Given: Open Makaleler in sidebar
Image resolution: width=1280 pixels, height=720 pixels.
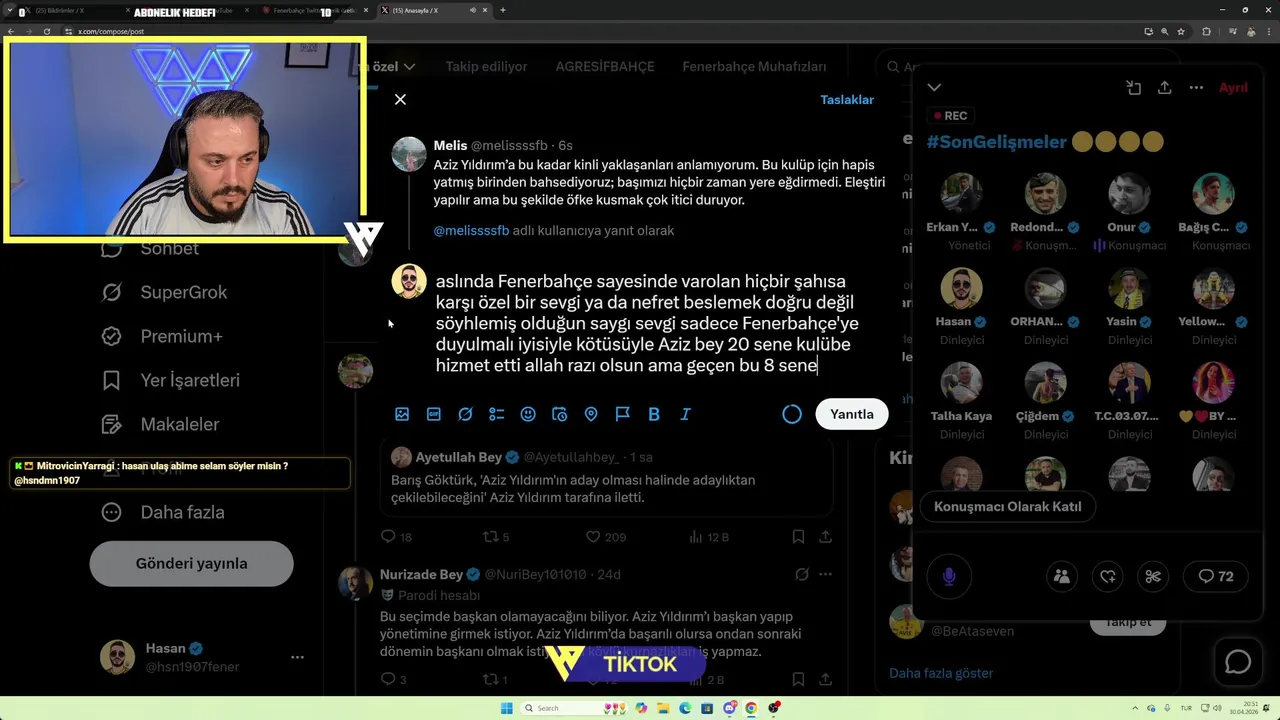Looking at the screenshot, I should pyautogui.click(x=160, y=424).
